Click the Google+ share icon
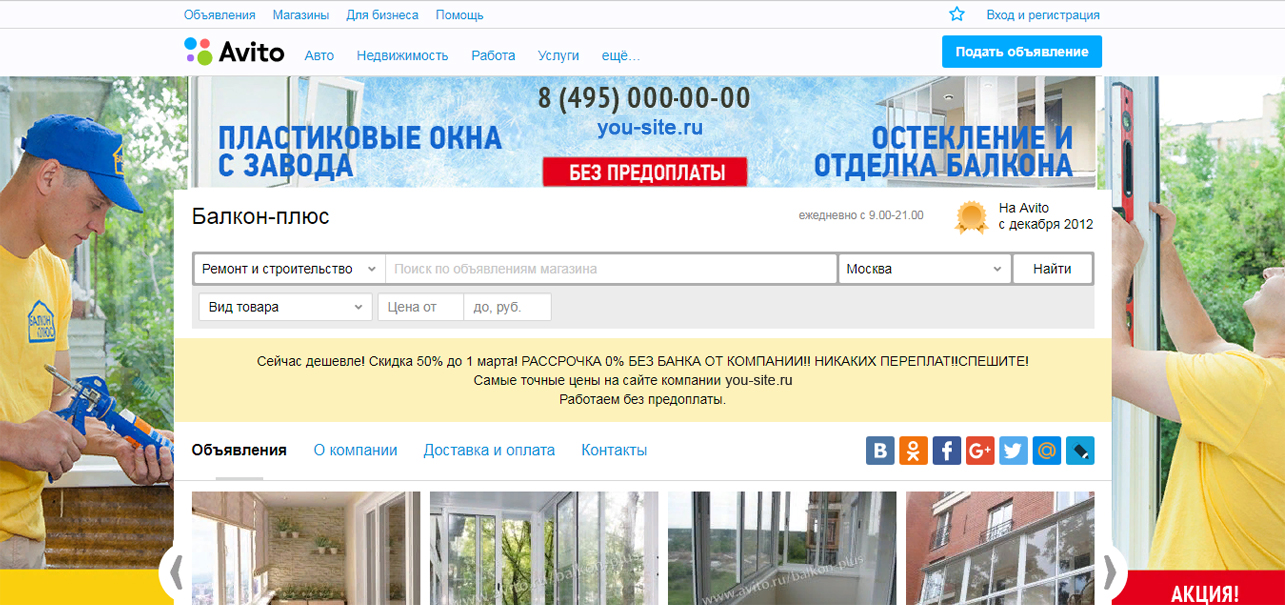The image size is (1285, 605). [x=980, y=450]
